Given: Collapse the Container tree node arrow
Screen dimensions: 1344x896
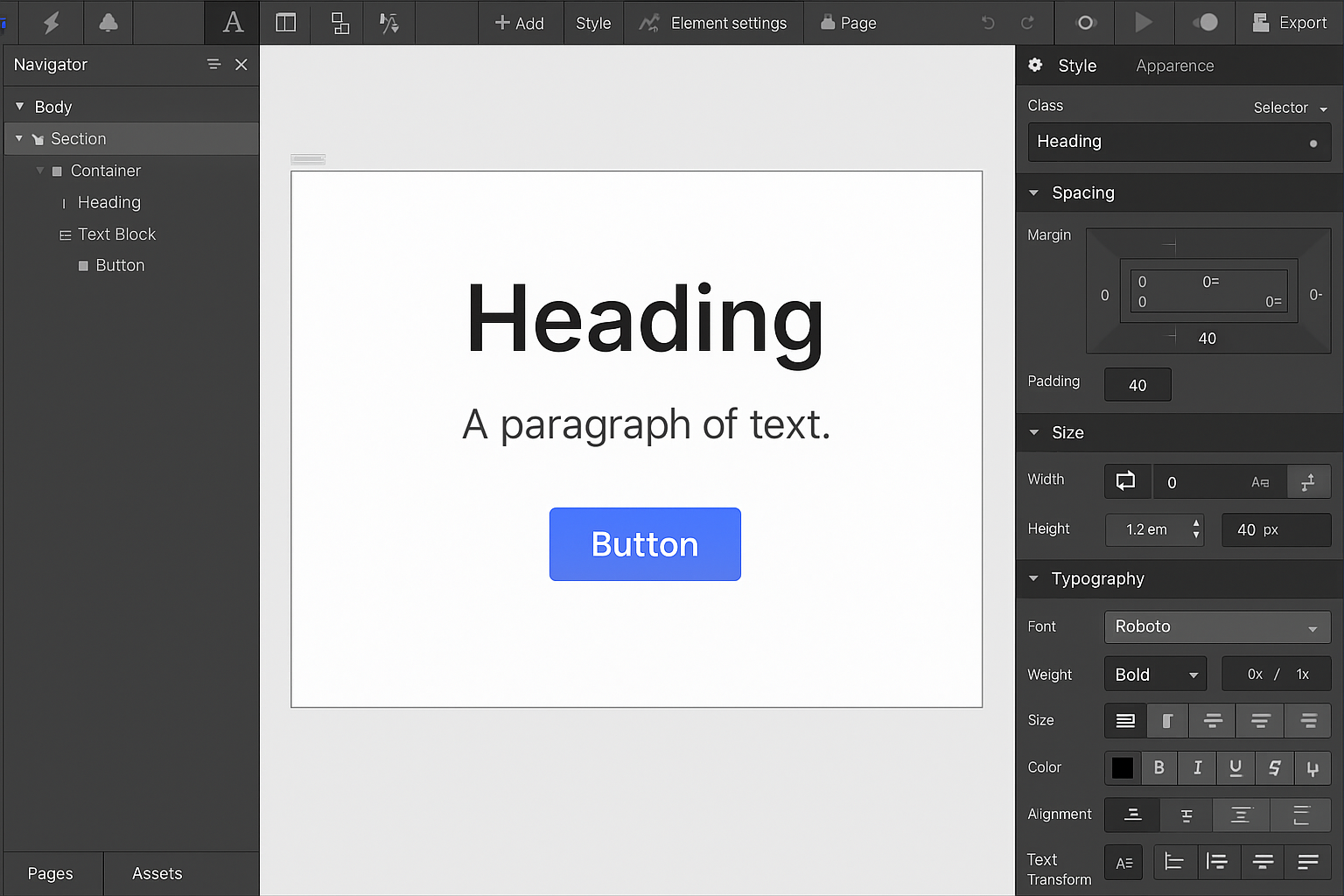Looking at the screenshot, I should pos(39,170).
